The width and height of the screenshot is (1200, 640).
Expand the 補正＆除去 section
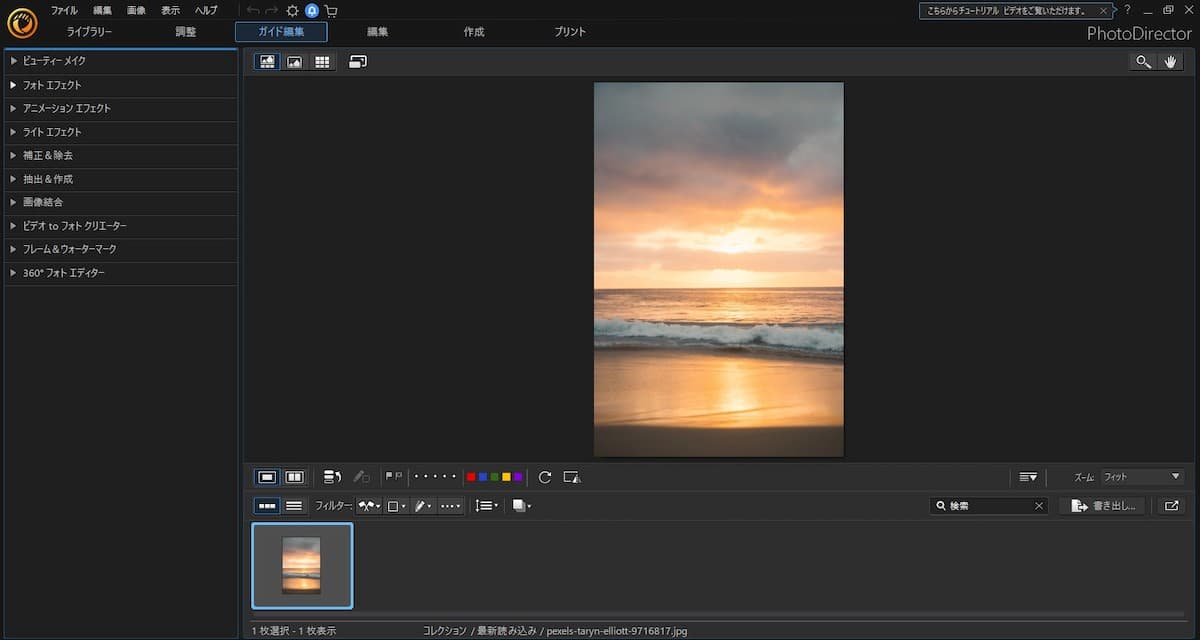pyautogui.click(x=48, y=155)
